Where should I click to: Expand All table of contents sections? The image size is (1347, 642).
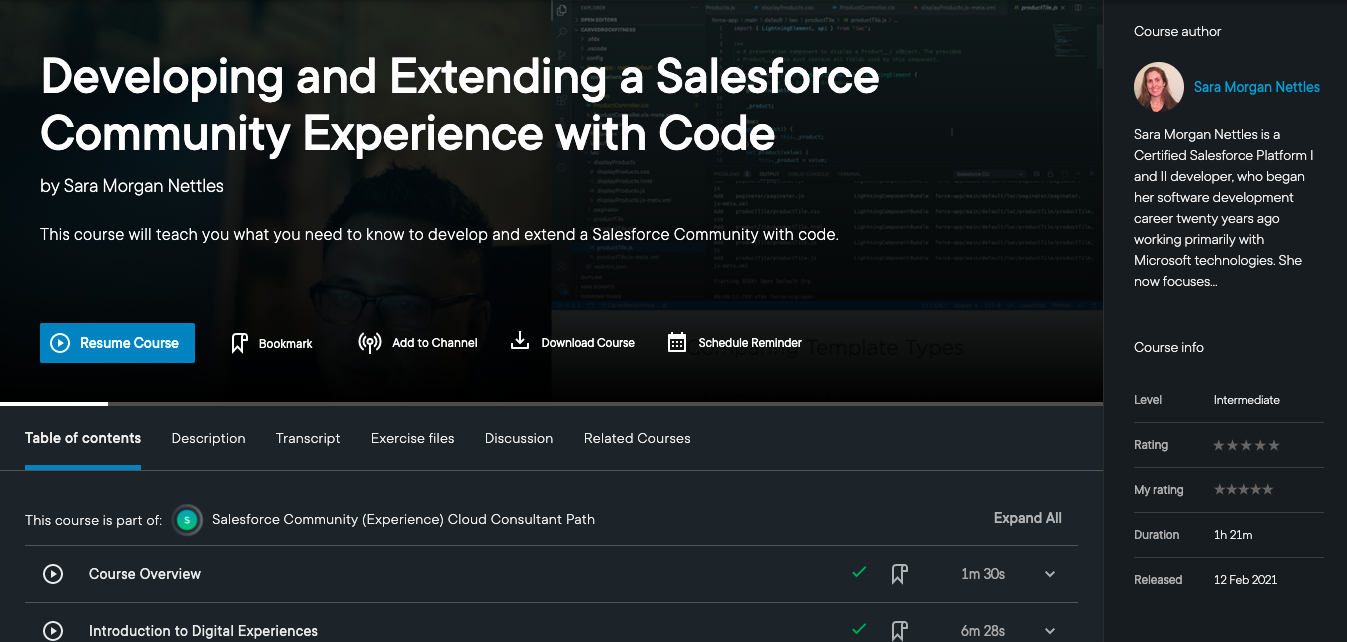pyautogui.click(x=1027, y=518)
